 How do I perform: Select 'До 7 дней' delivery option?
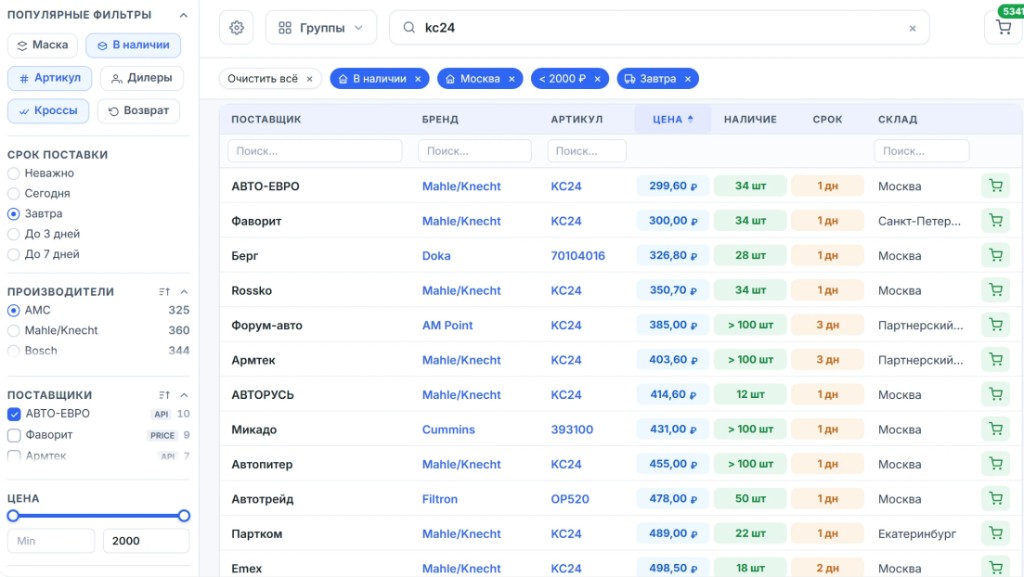pos(13,255)
